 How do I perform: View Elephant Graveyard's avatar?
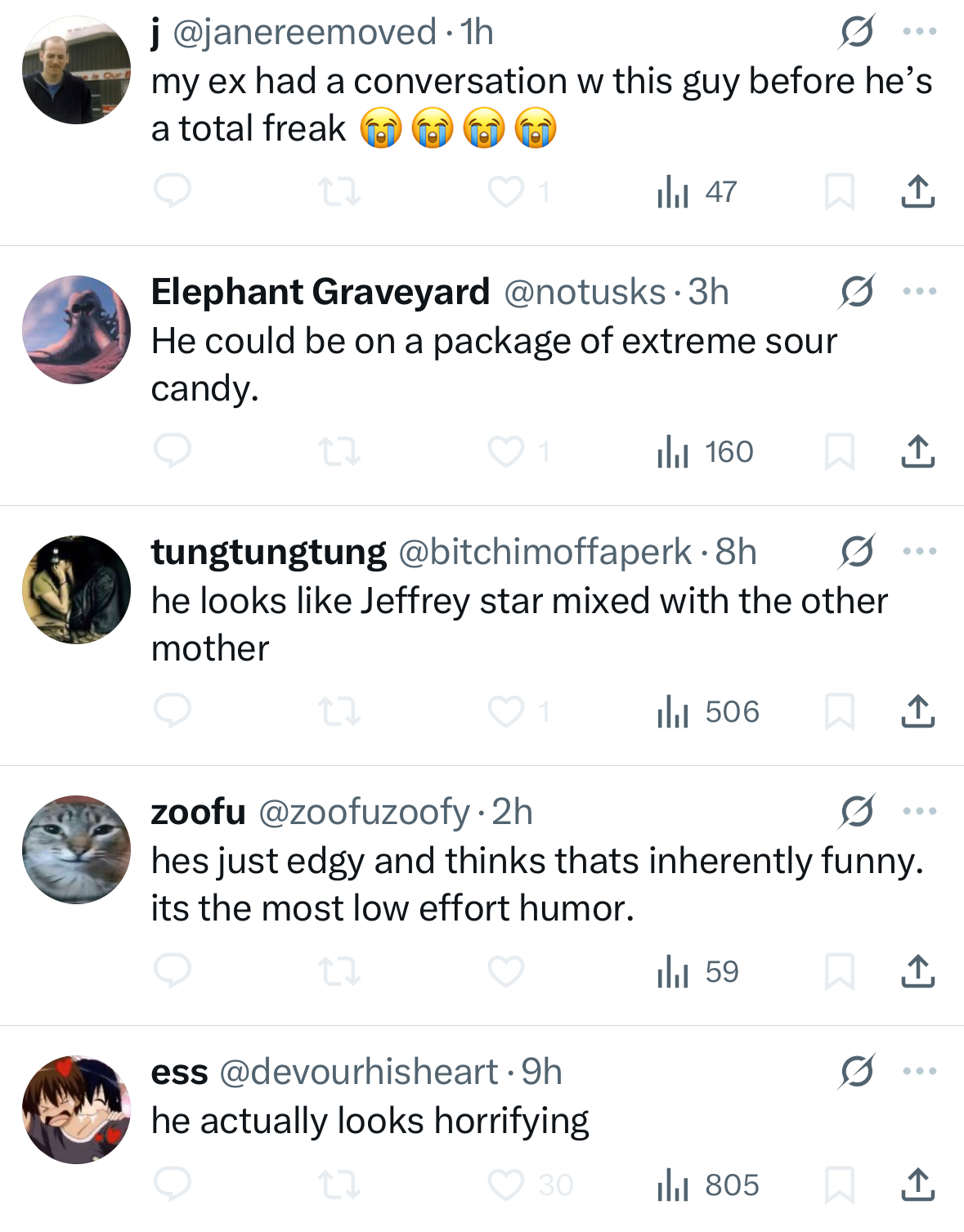coord(76,329)
